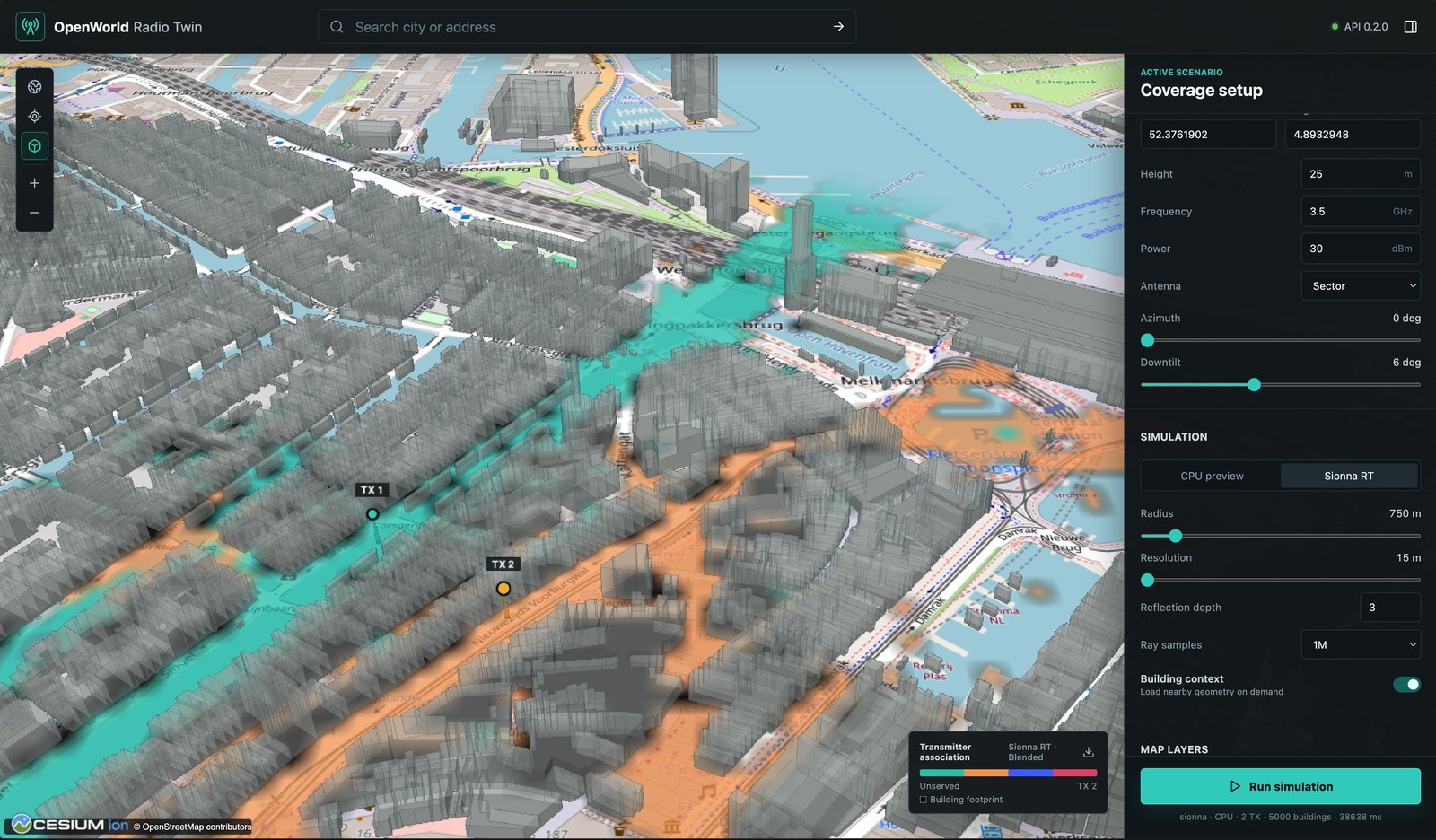Click the OpenWorld Radio Twin antenna logo

(x=31, y=27)
